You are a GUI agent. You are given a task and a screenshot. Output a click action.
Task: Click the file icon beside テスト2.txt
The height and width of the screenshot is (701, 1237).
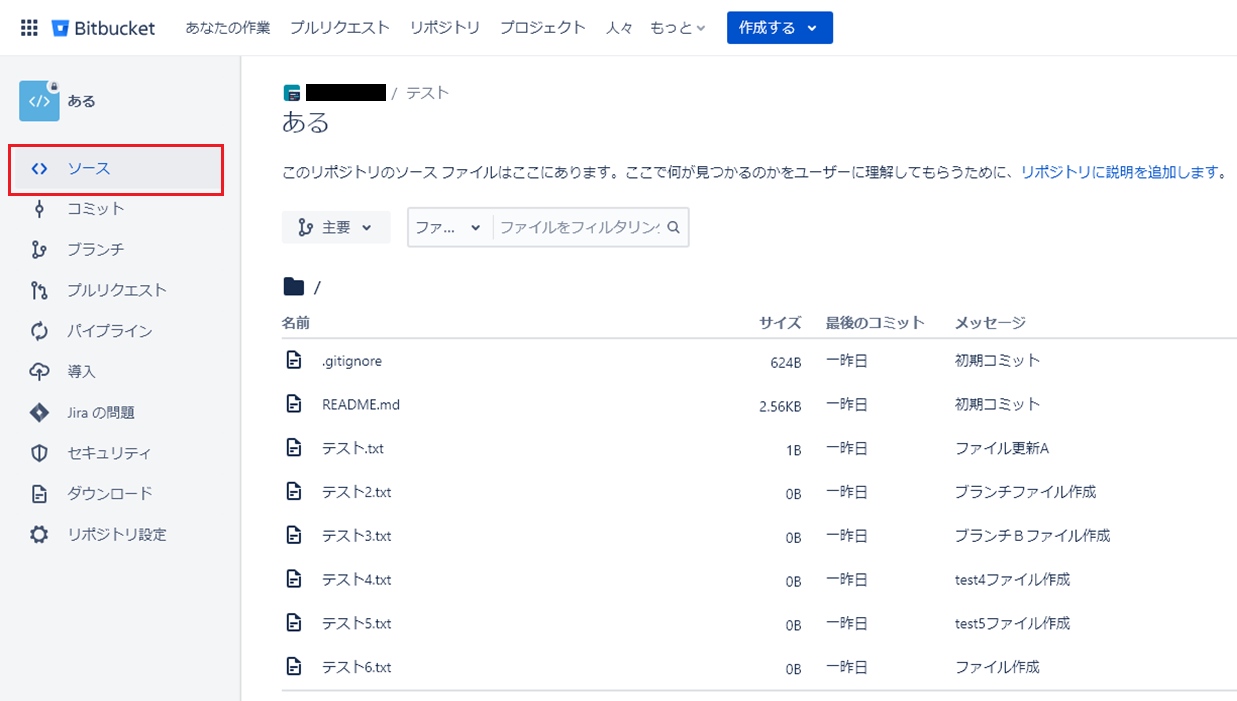click(294, 491)
